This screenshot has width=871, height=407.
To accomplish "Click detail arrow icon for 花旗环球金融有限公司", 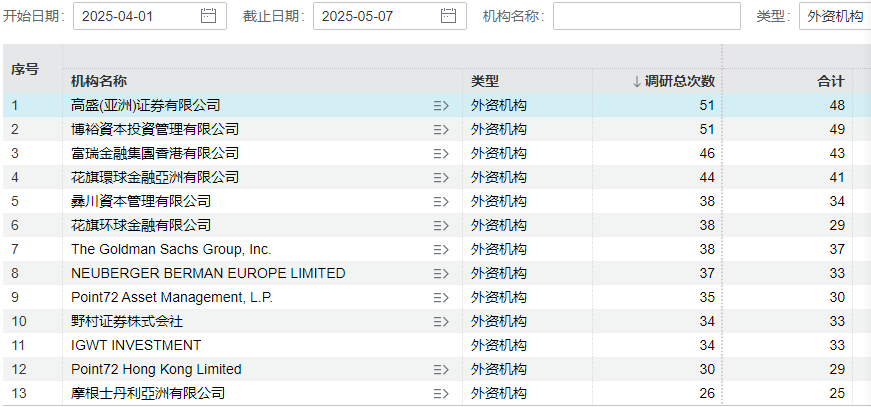I will 441,225.
